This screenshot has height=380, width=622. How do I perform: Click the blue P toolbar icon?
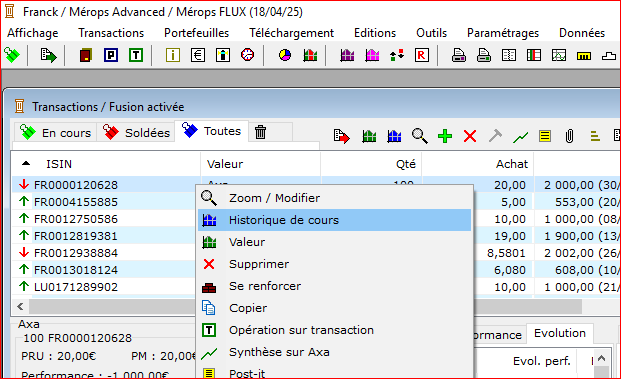[x=111, y=55]
